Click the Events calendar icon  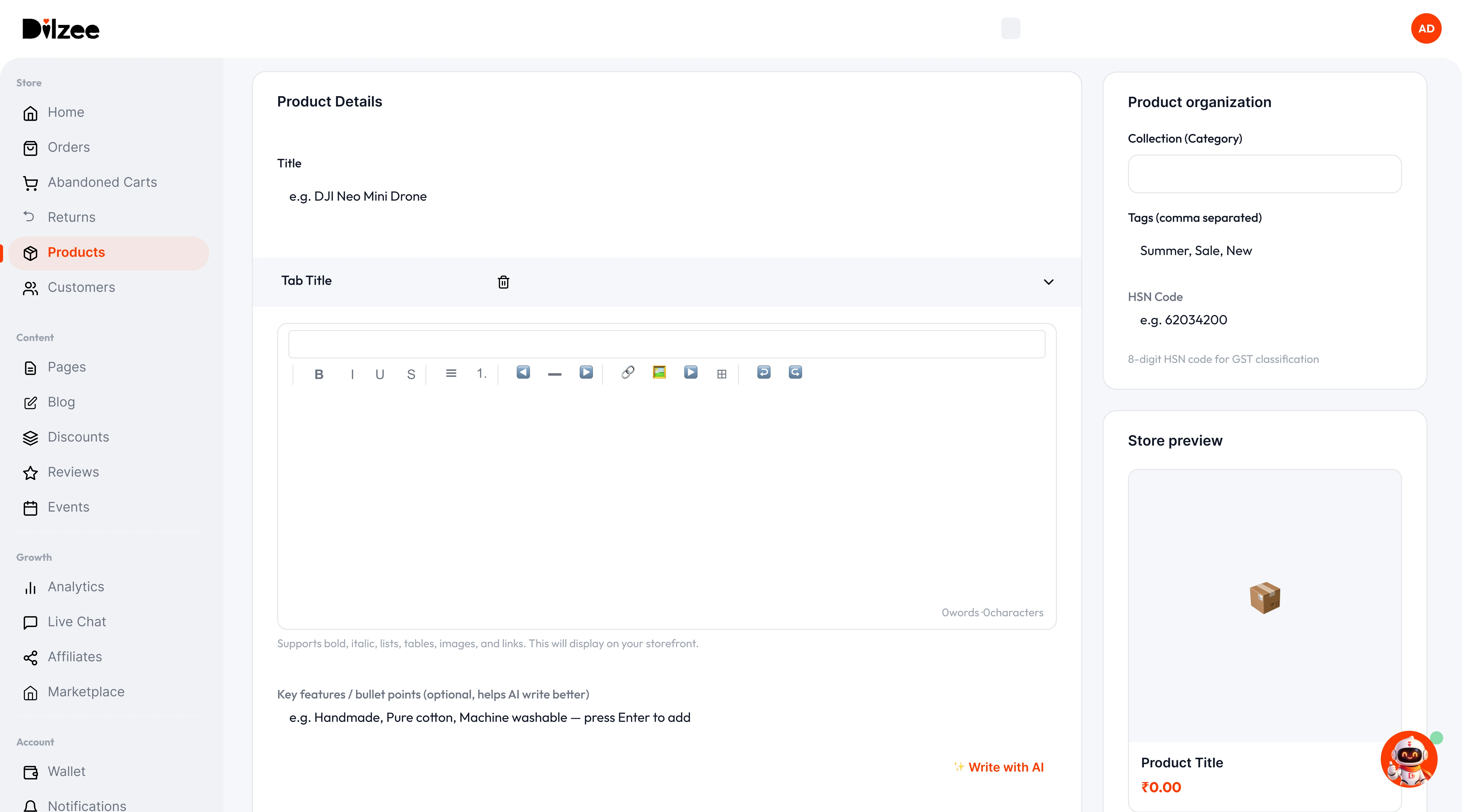click(31, 509)
